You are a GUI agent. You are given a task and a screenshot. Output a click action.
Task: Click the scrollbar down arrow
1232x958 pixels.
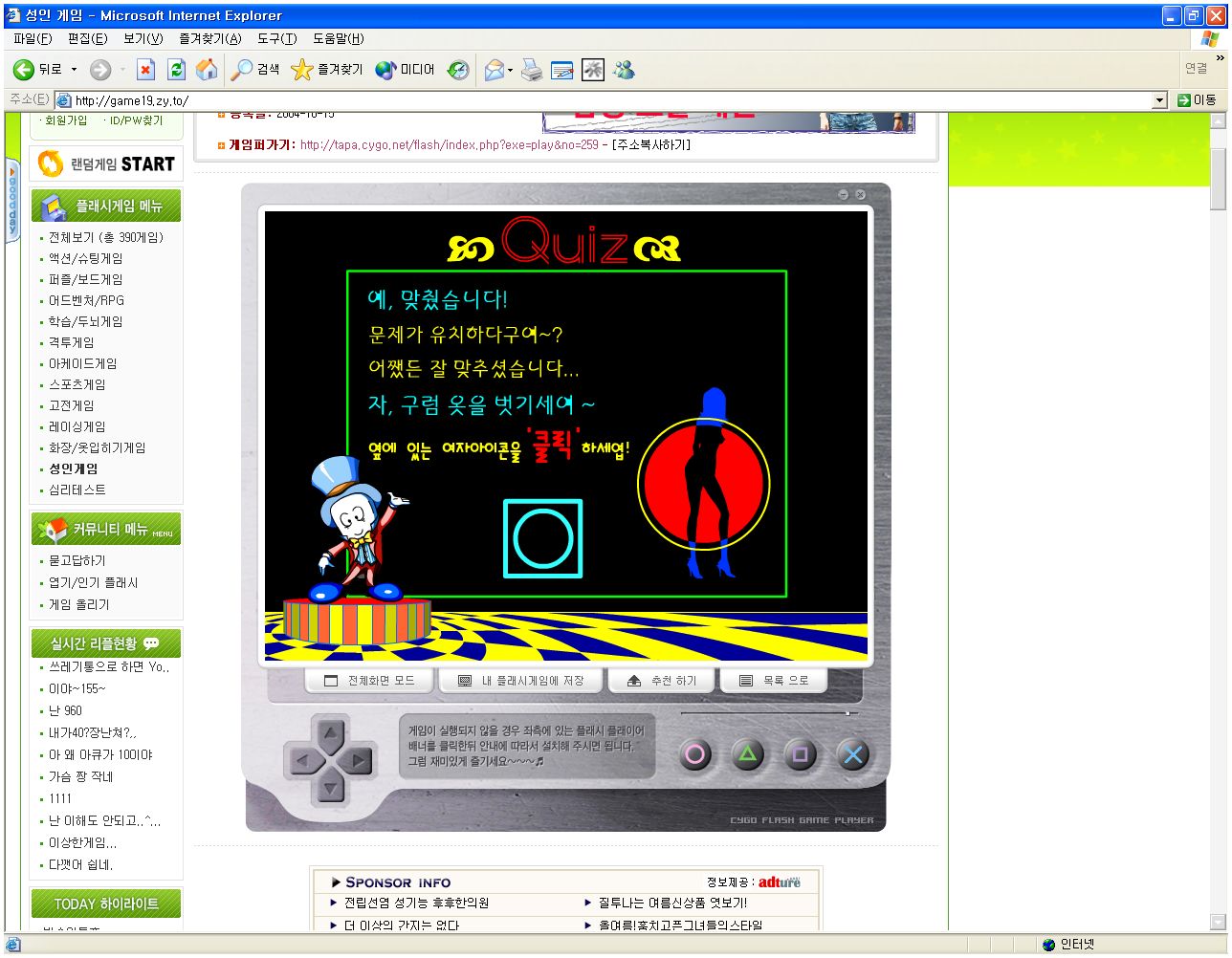point(1218,923)
